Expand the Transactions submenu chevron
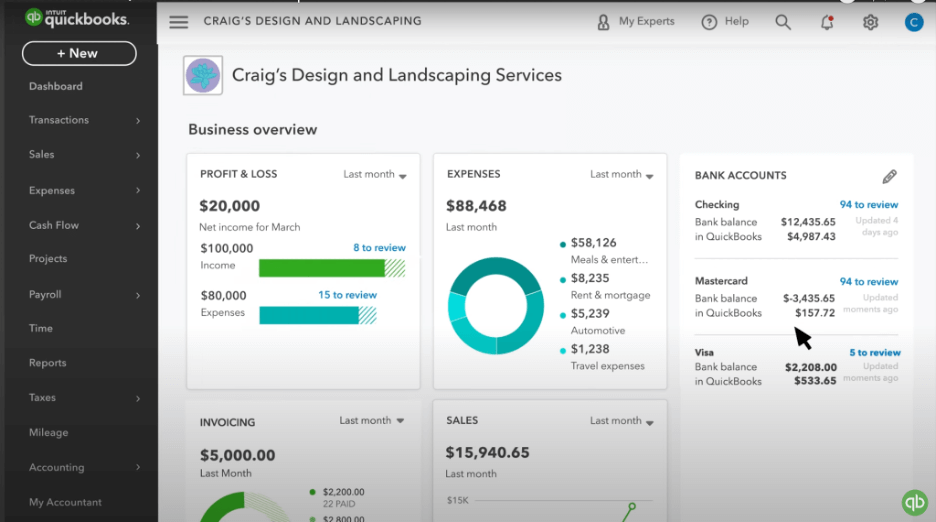The image size is (936, 522). (x=138, y=121)
